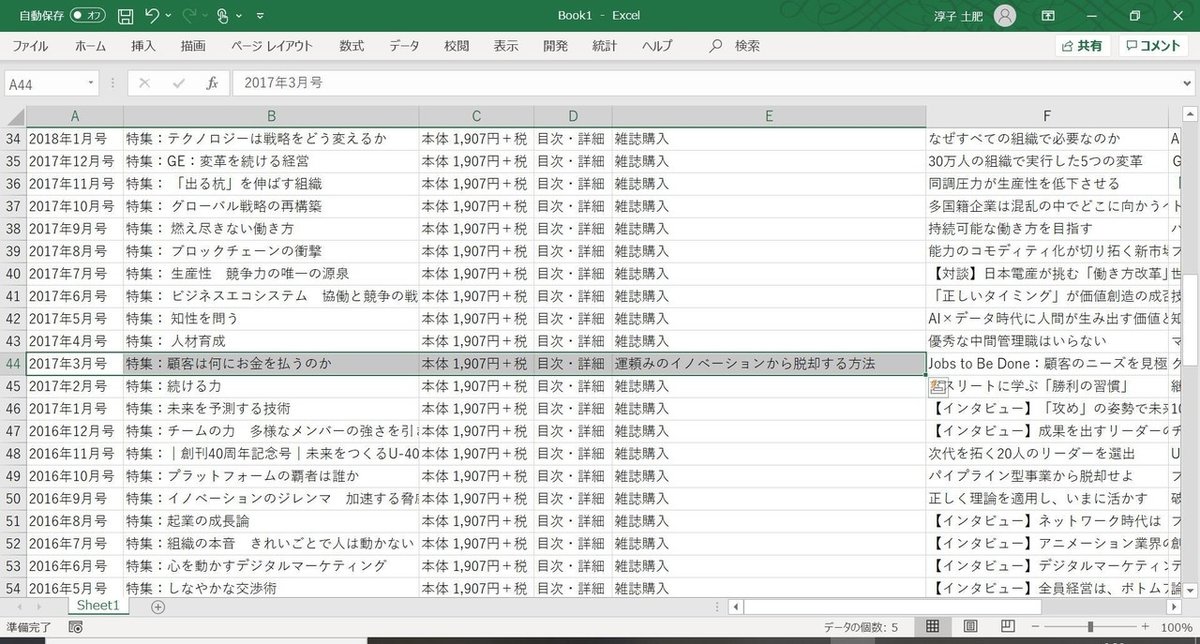The width and height of the screenshot is (1200, 644).
Task: Switch to the 挿入 ribbon tab
Action: pos(143,46)
